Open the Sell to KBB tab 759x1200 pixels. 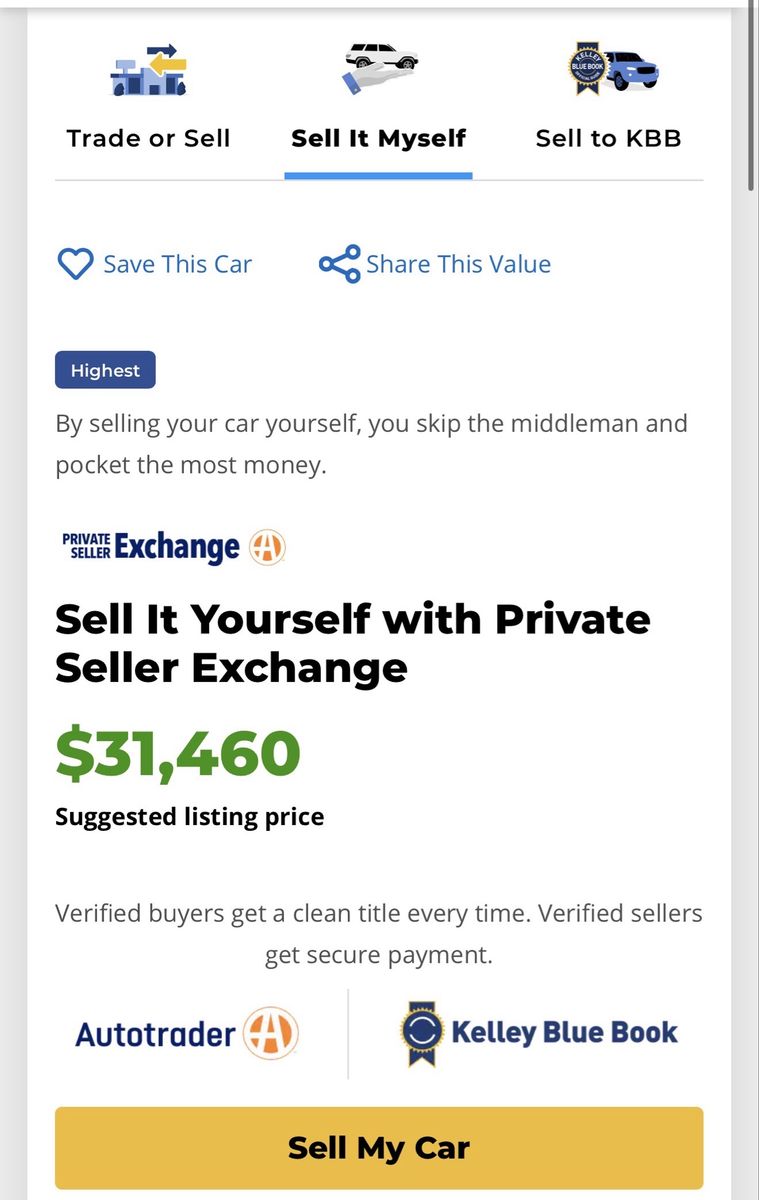[x=608, y=138]
